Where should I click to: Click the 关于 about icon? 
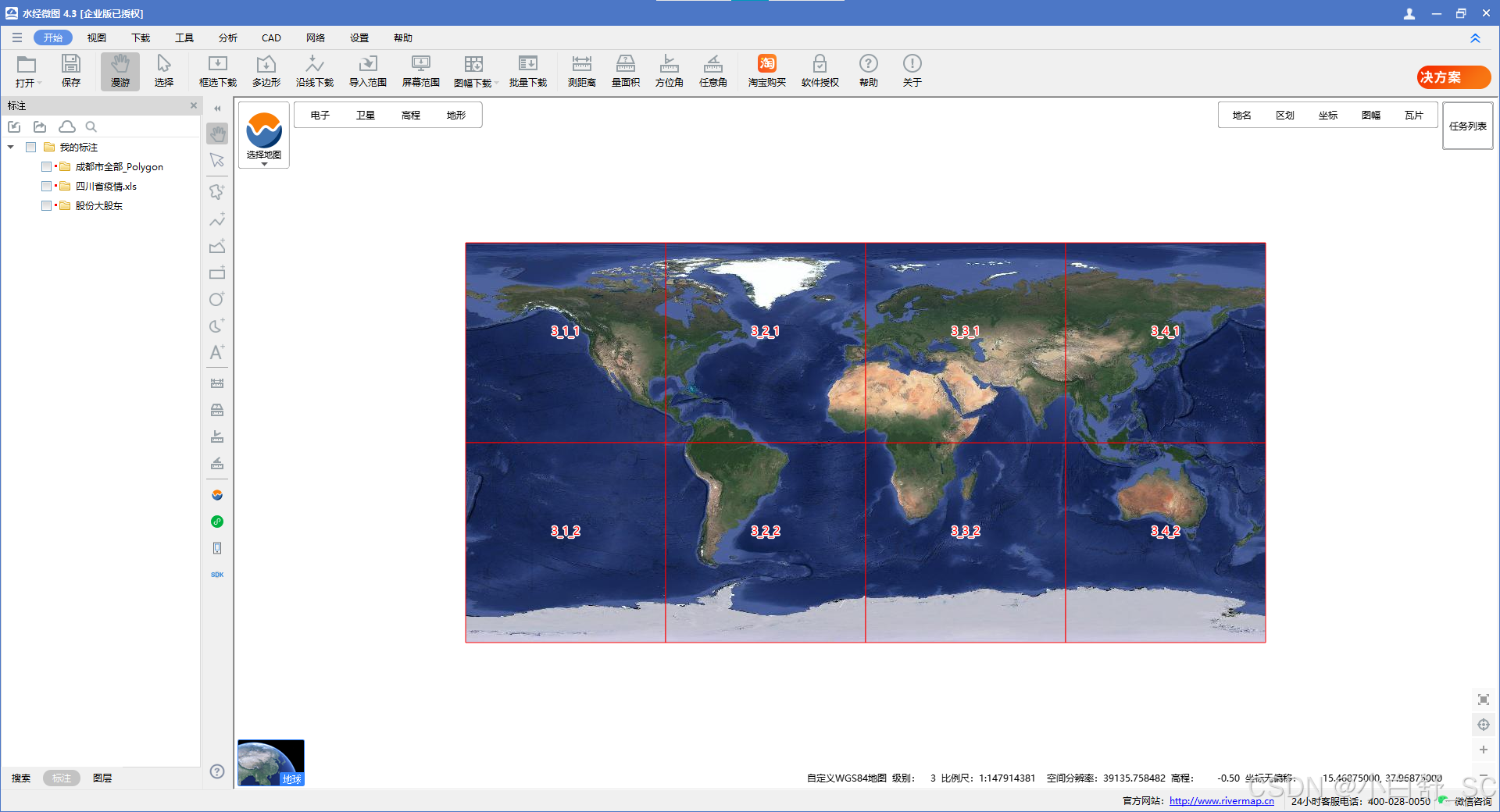(912, 70)
